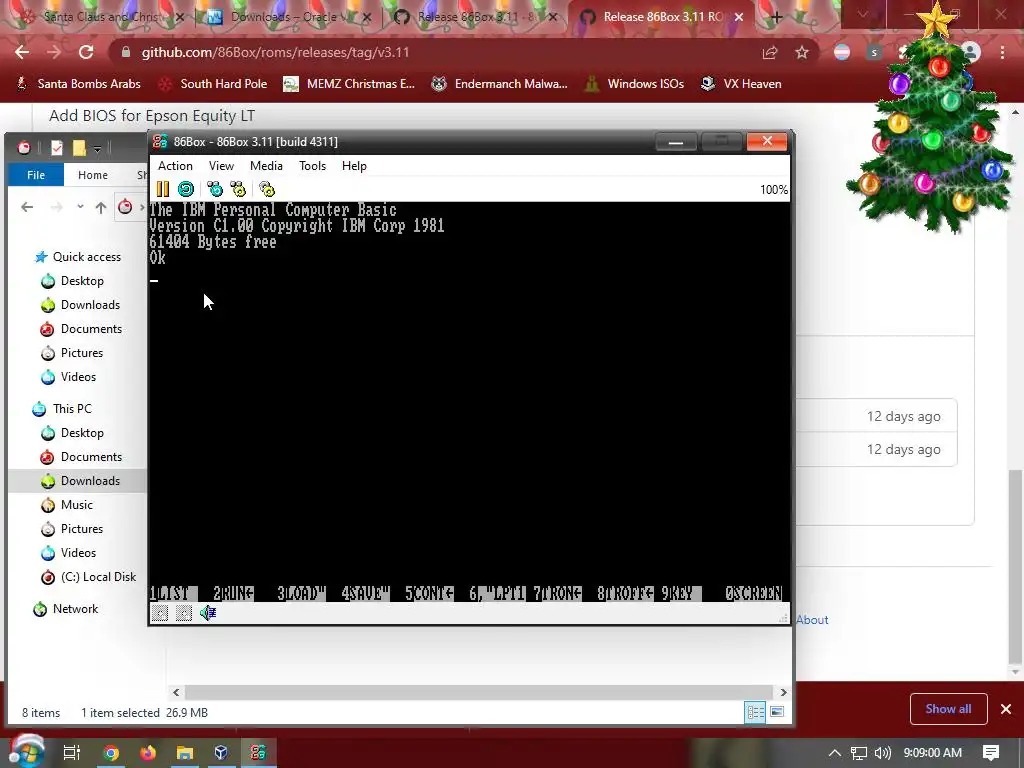Click the sound speaker icon in 86Box status bar
Screen dimensions: 1024x768
(x=208, y=613)
